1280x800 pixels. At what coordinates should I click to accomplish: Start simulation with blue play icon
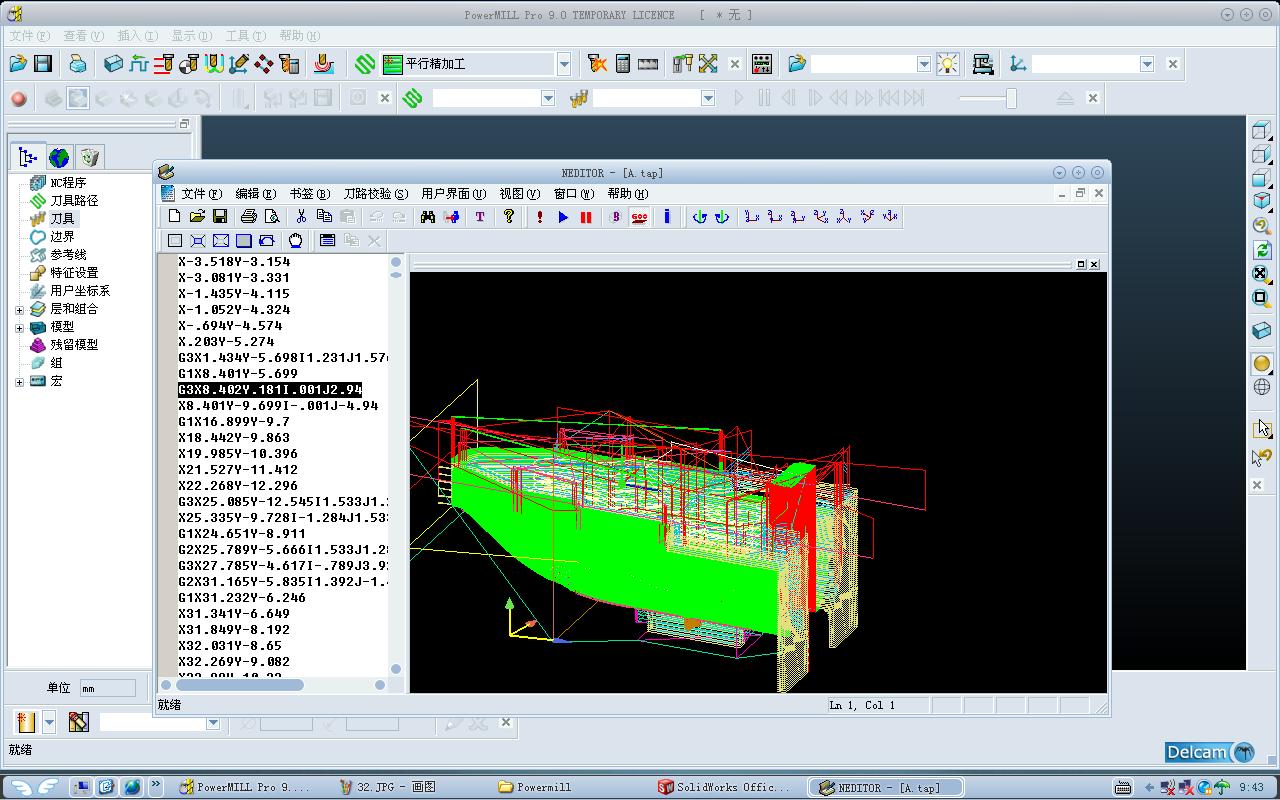(x=563, y=216)
